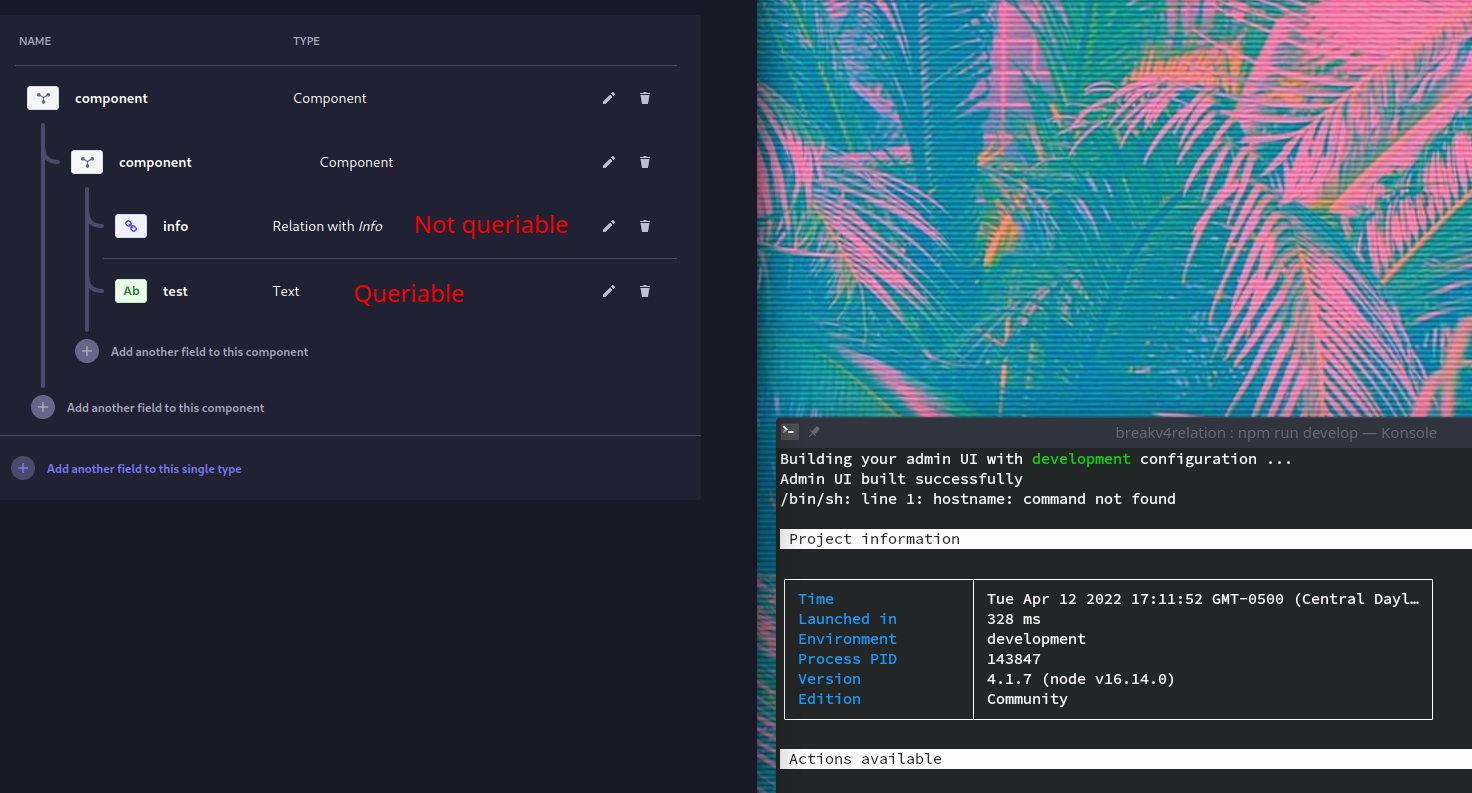Click the relation link icon beside info
1472x793 pixels.
pos(131,226)
